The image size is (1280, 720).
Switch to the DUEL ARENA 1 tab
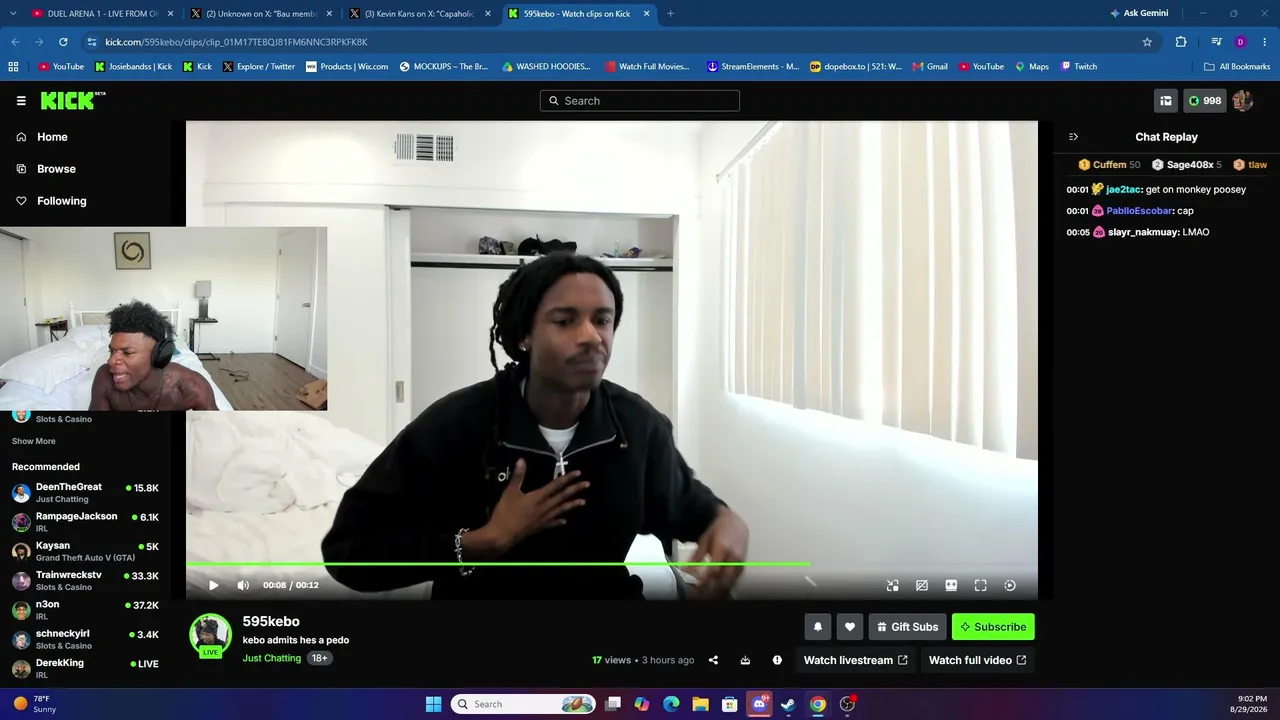click(103, 14)
